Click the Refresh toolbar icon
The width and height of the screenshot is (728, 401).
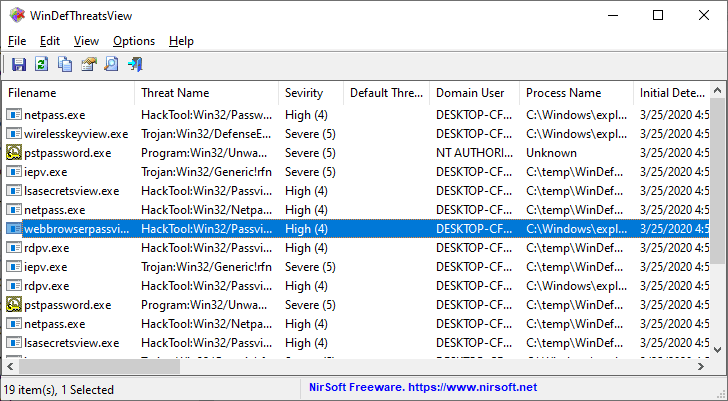point(42,65)
